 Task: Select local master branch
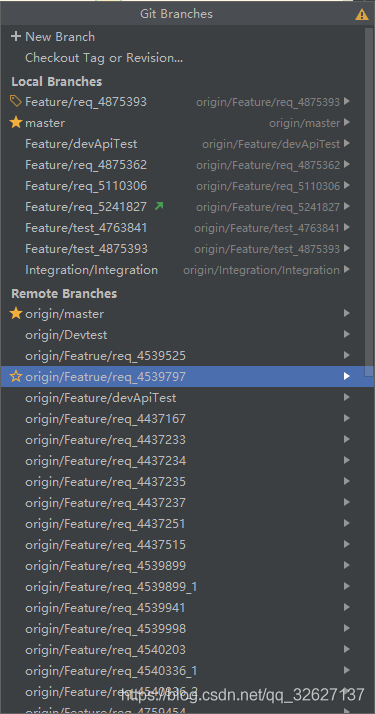click(x=45, y=123)
